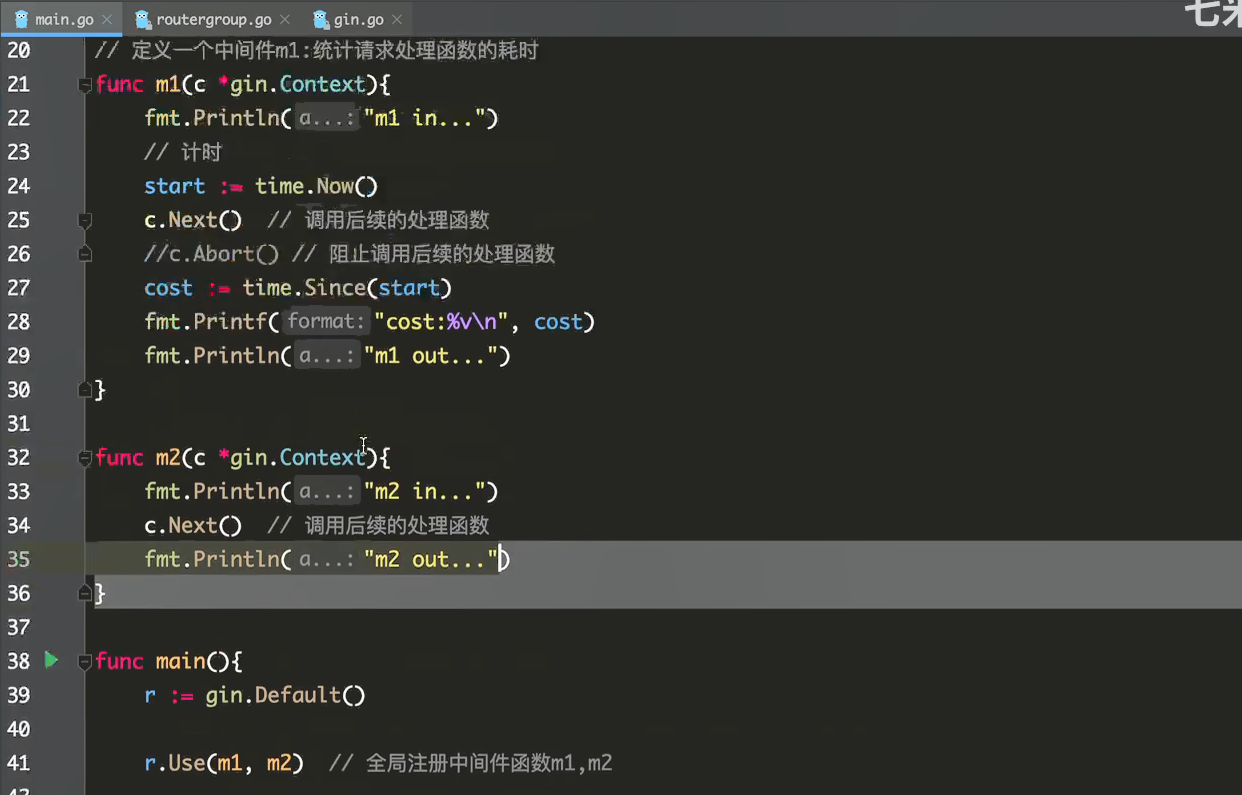1242x795 pixels.
Task: Open the routergroup.go tab
Action: click(213, 19)
